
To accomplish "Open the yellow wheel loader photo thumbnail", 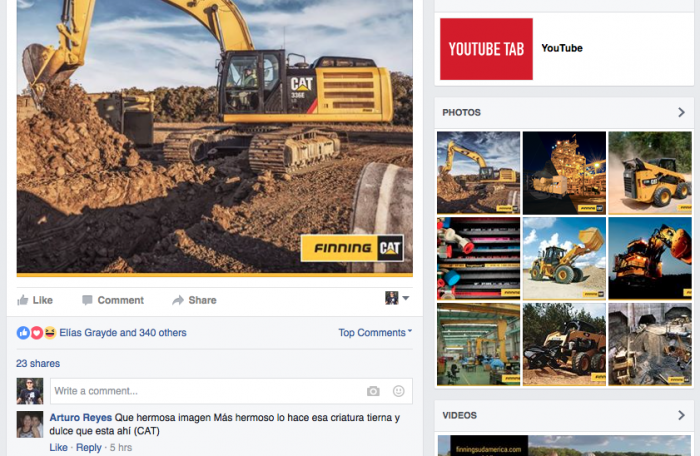I will [564, 258].
